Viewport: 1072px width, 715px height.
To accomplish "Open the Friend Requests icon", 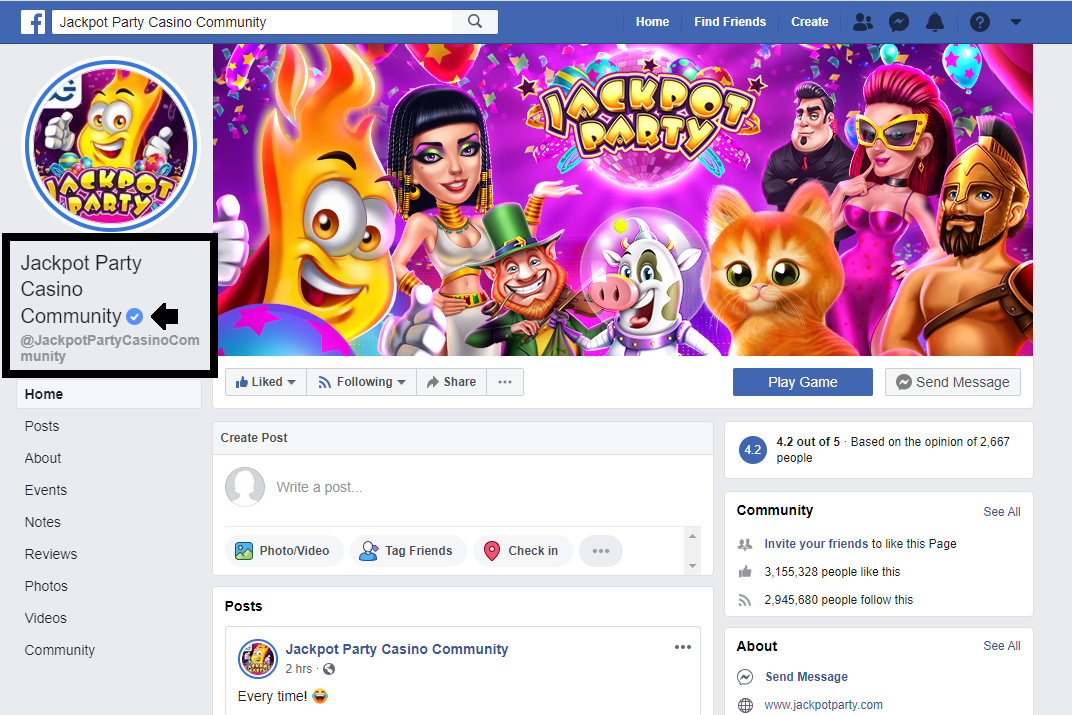I will [862, 21].
